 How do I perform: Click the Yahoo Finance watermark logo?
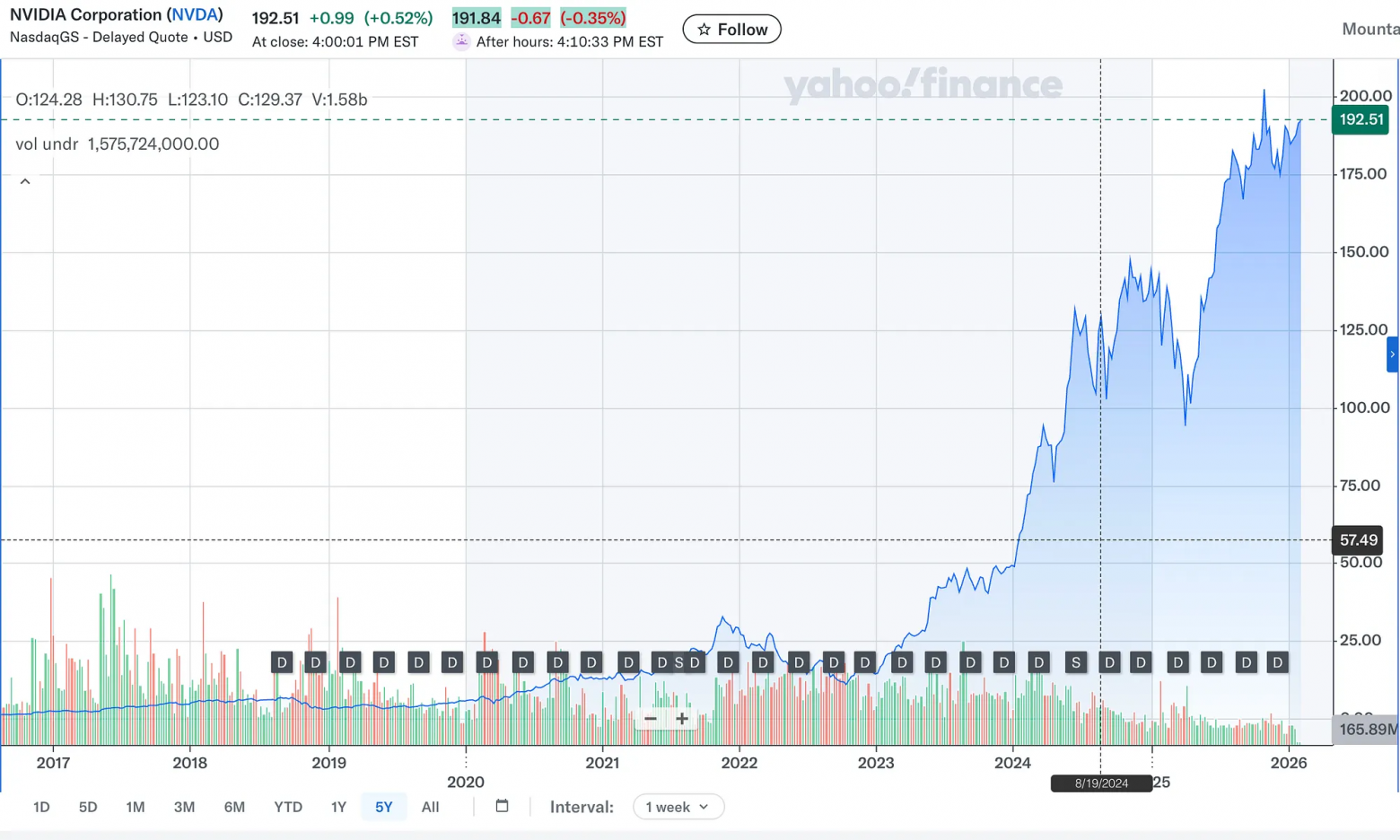[x=923, y=85]
